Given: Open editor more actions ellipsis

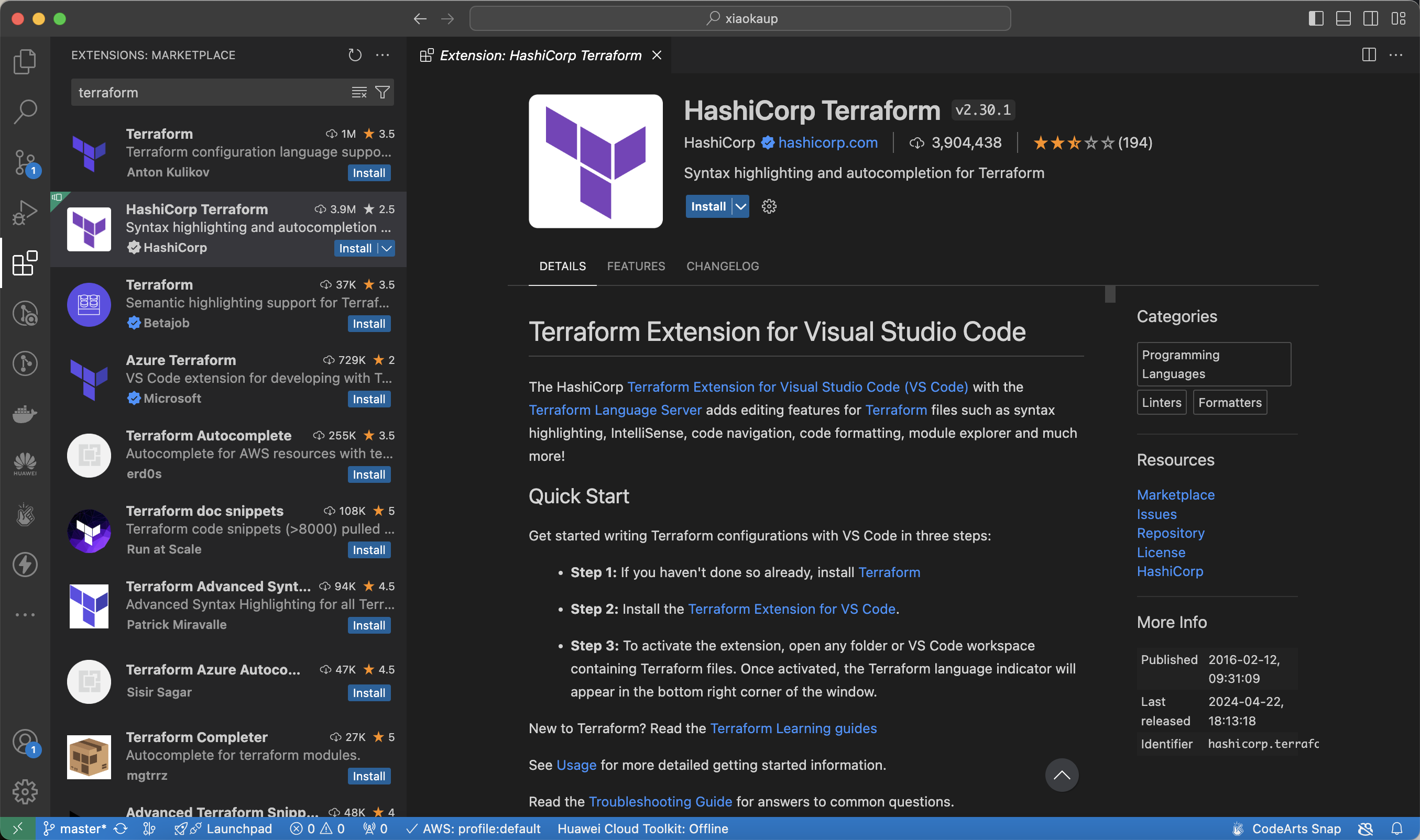Looking at the screenshot, I should tap(1396, 55).
